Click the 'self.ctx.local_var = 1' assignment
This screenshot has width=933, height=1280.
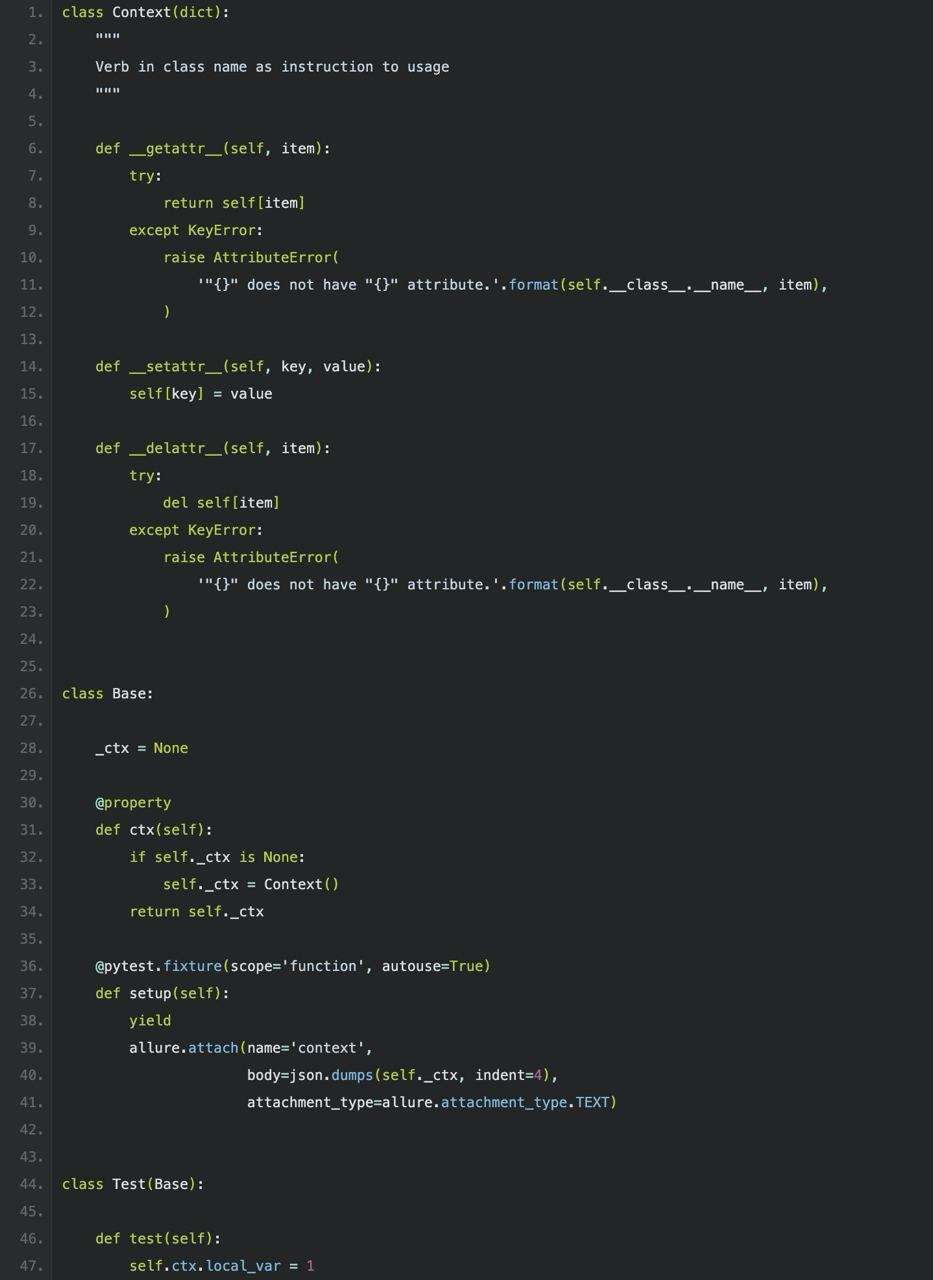pyautogui.click(x=222, y=1267)
